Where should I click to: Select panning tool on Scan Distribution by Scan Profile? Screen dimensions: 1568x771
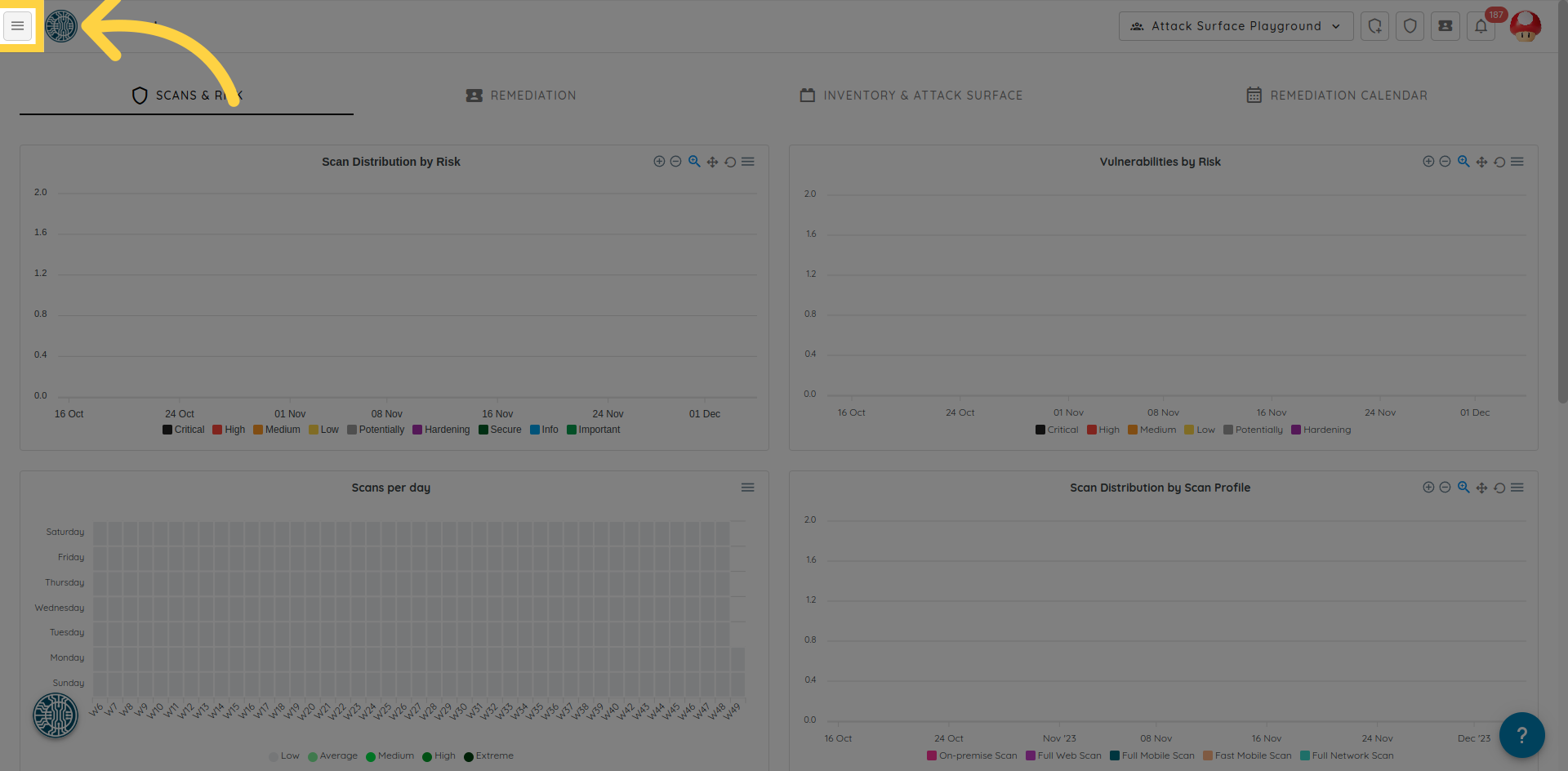click(x=1481, y=488)
